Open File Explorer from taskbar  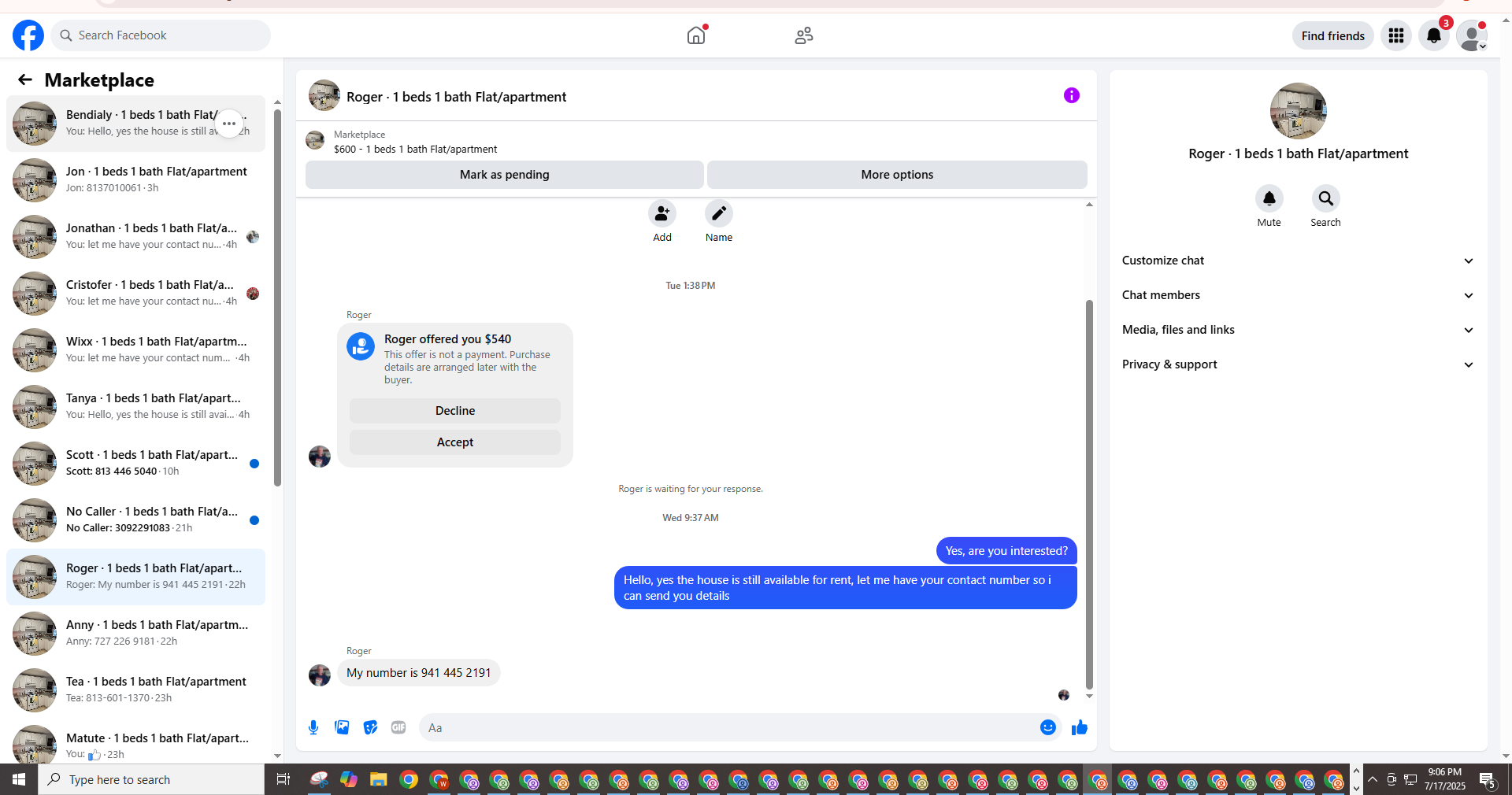click(x=379, y=779)
